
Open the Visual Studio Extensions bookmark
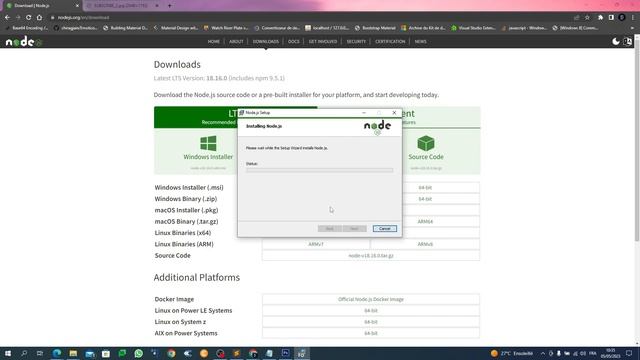pyautogui.click(x=473, y=28)
